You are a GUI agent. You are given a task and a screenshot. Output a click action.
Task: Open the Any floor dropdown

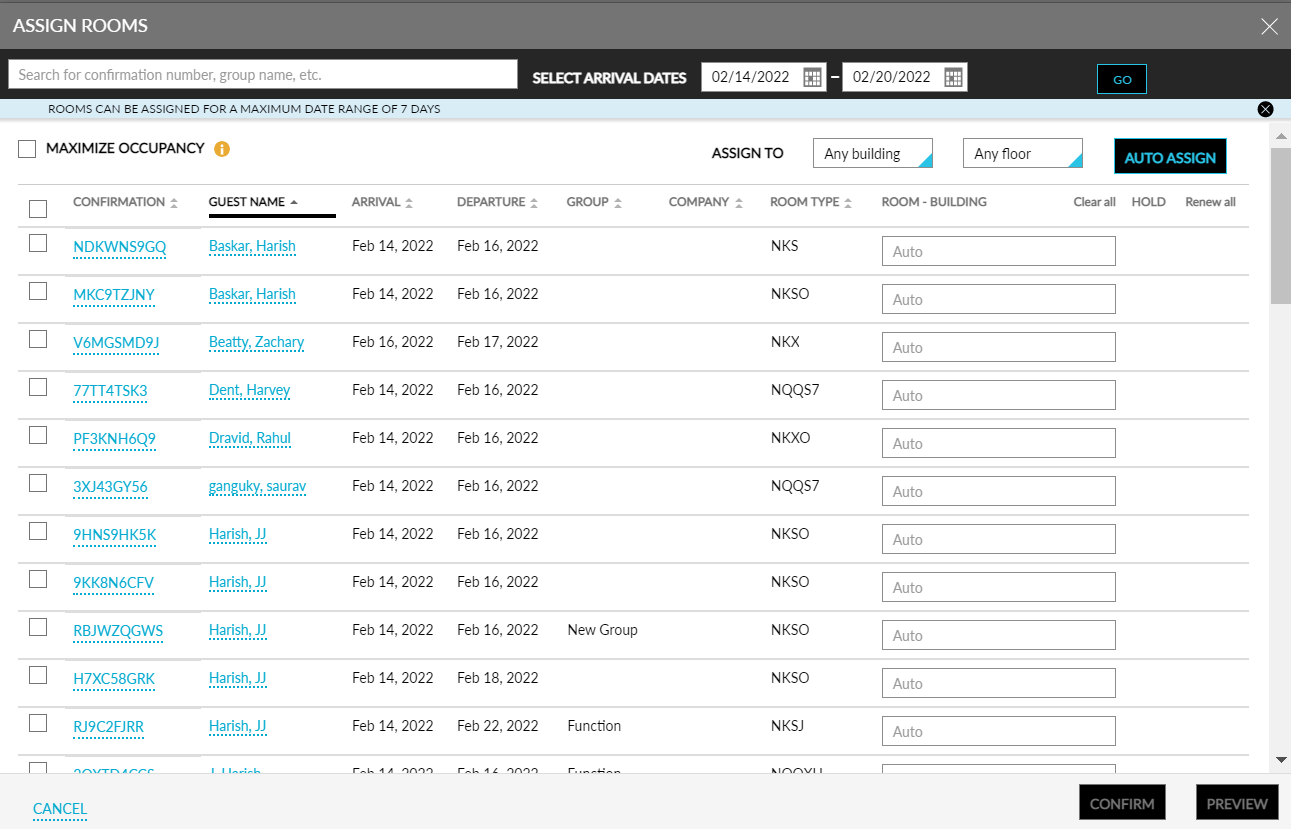pyautogui.click(x=1021, y=153)
